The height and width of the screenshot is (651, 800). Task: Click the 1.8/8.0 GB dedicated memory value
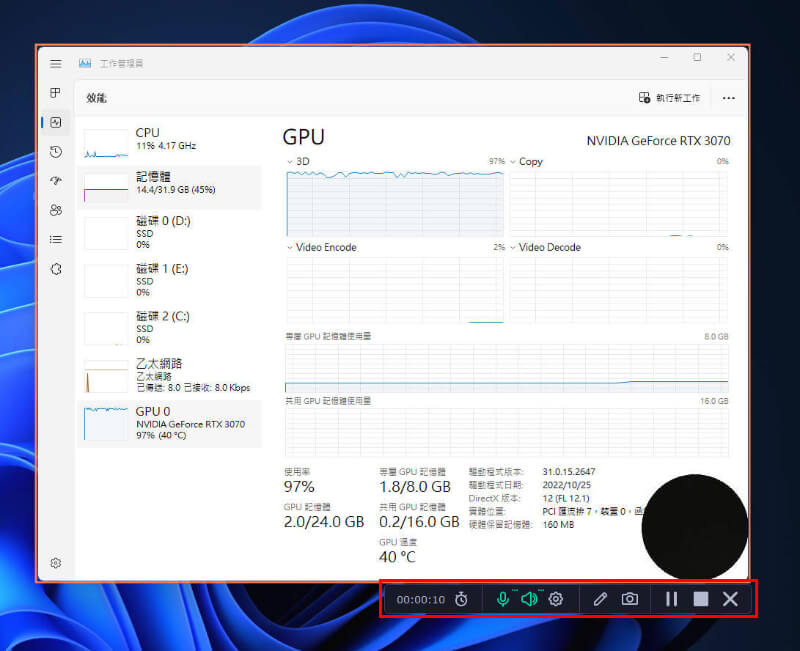pos(415,487)
